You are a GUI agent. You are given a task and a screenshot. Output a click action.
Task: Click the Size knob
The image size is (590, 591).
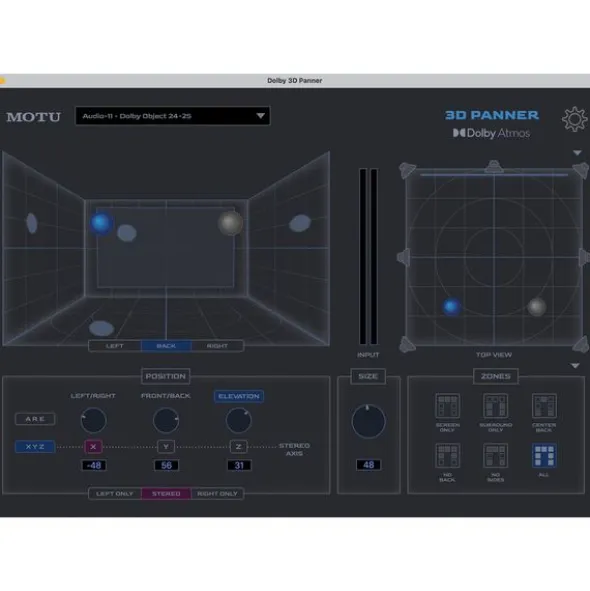pyautogui.click(x=368, y=421)
